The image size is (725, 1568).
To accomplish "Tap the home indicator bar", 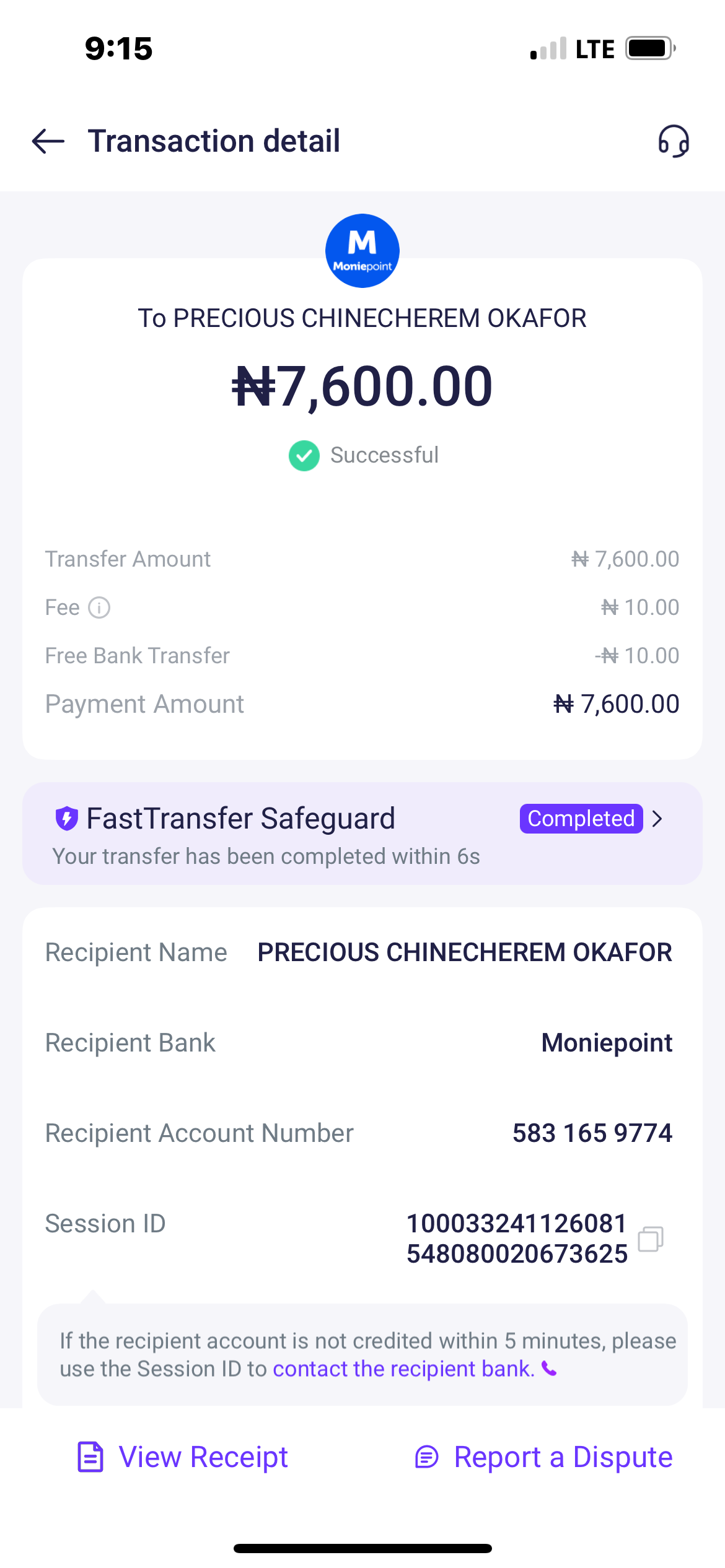I will point(362,1548).
